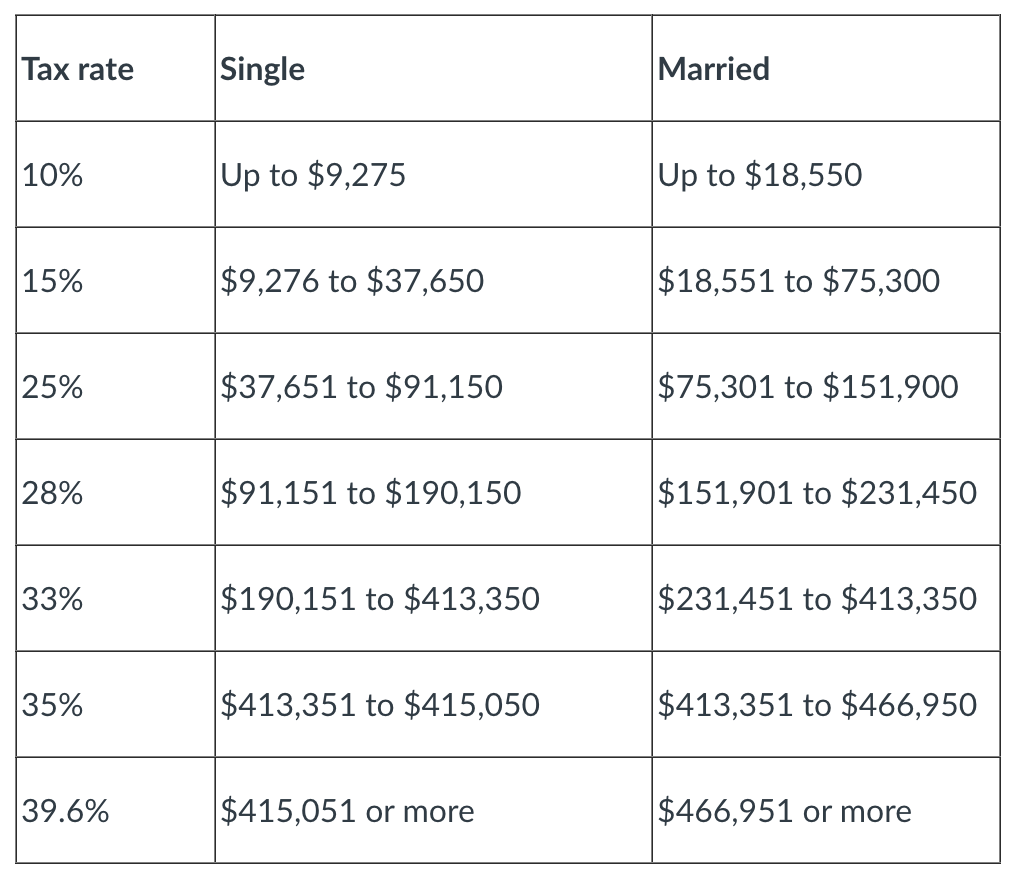Click the $91,151 to $190,150 cell
This screenshot has width=1034, height=872.
(x=371, y=493)
